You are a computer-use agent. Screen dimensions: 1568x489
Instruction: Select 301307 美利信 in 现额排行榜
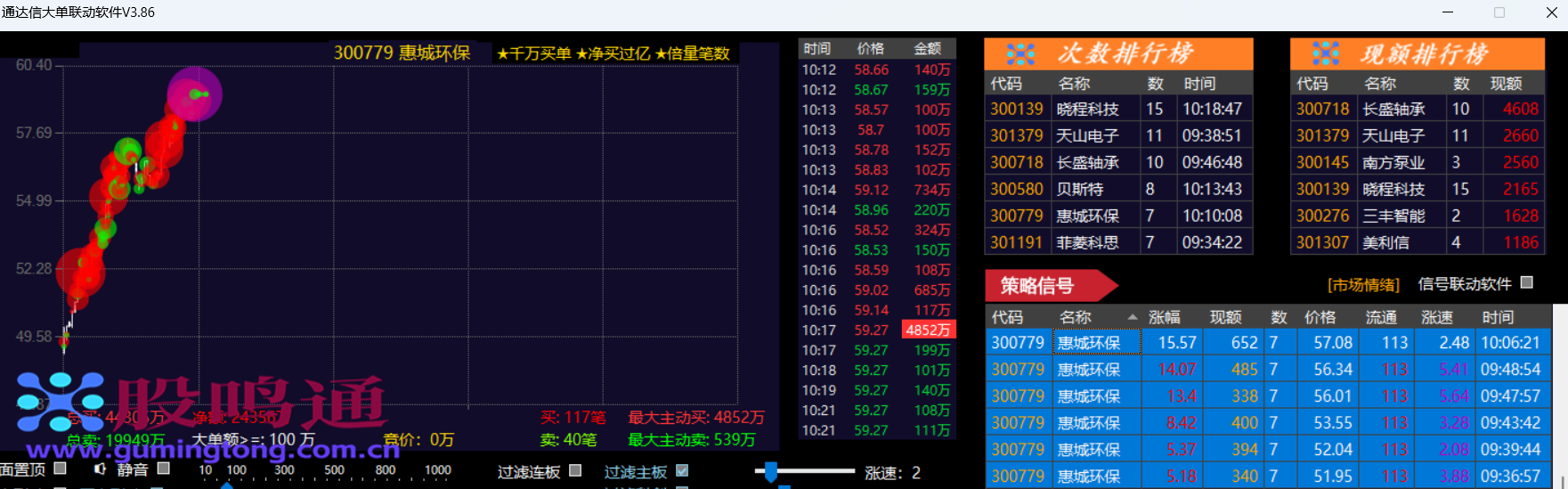(x=1418, y=242)
